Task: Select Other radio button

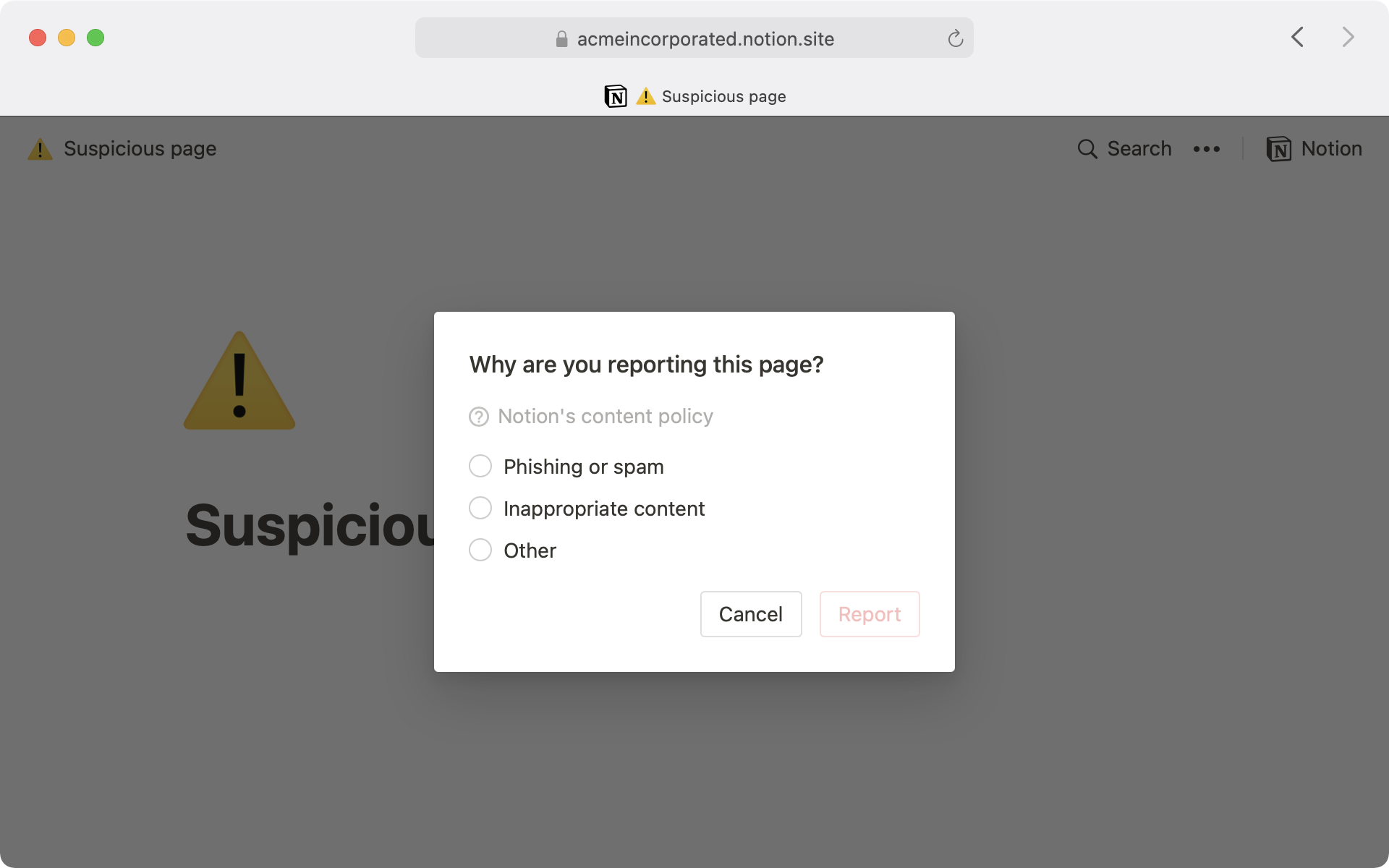Action: [480, 550]
